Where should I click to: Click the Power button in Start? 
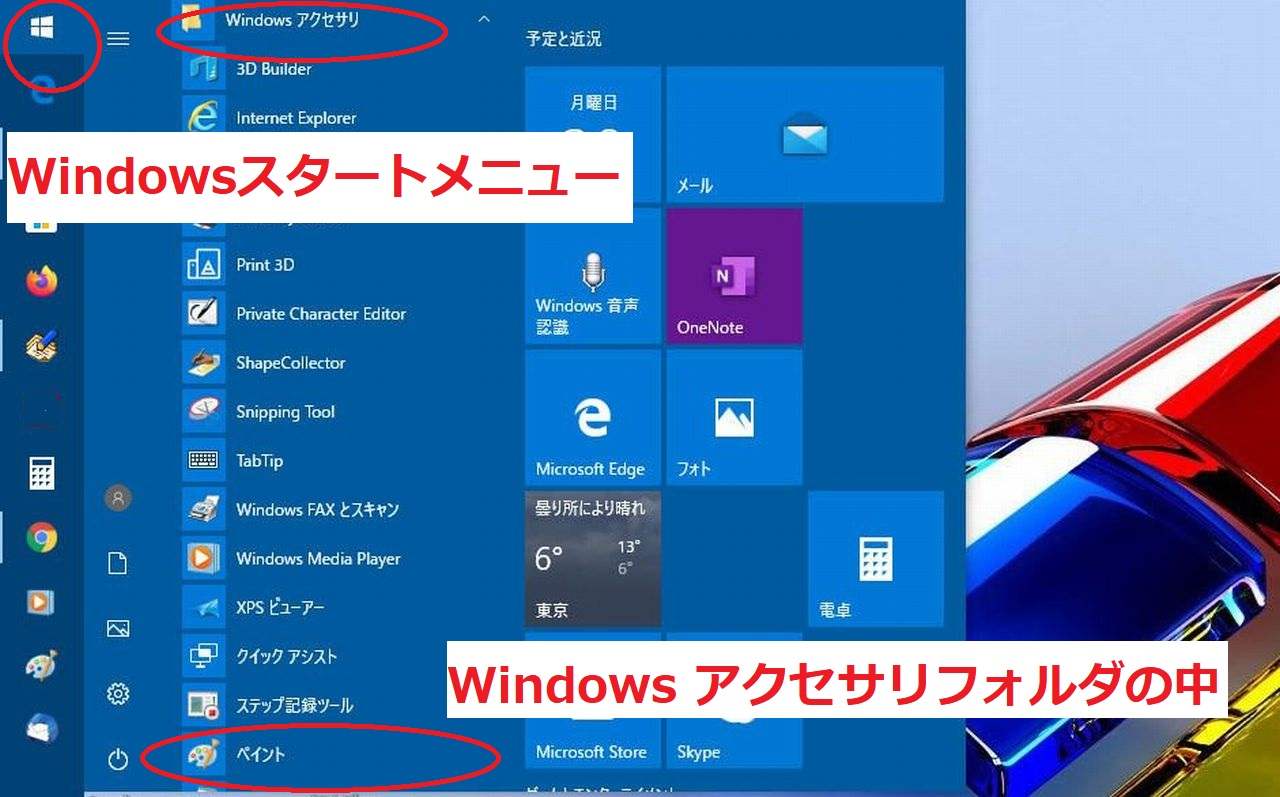pos(118,760)
